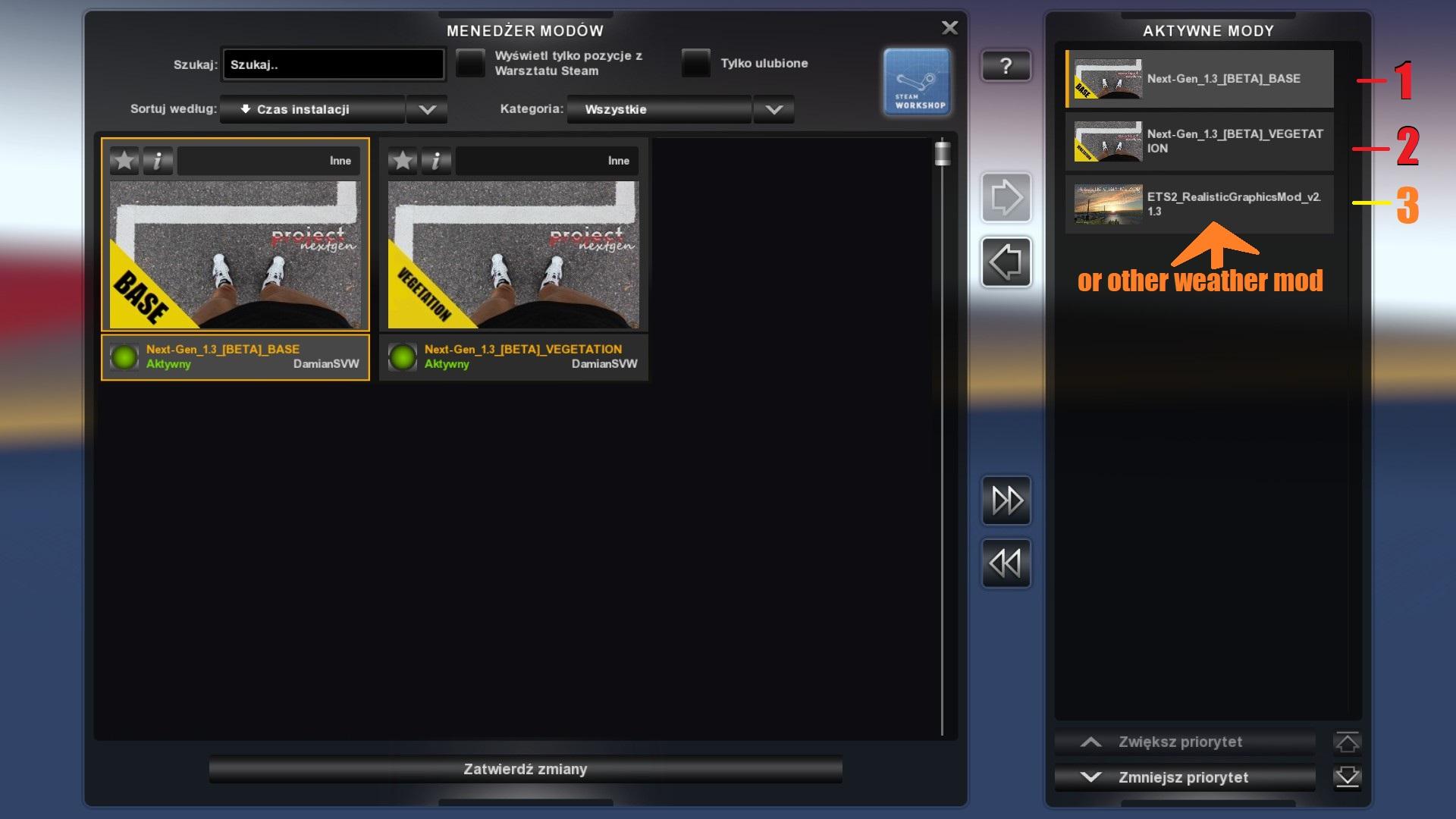
Task: Open the Steam Workshop button
Action: coord(916,82)
